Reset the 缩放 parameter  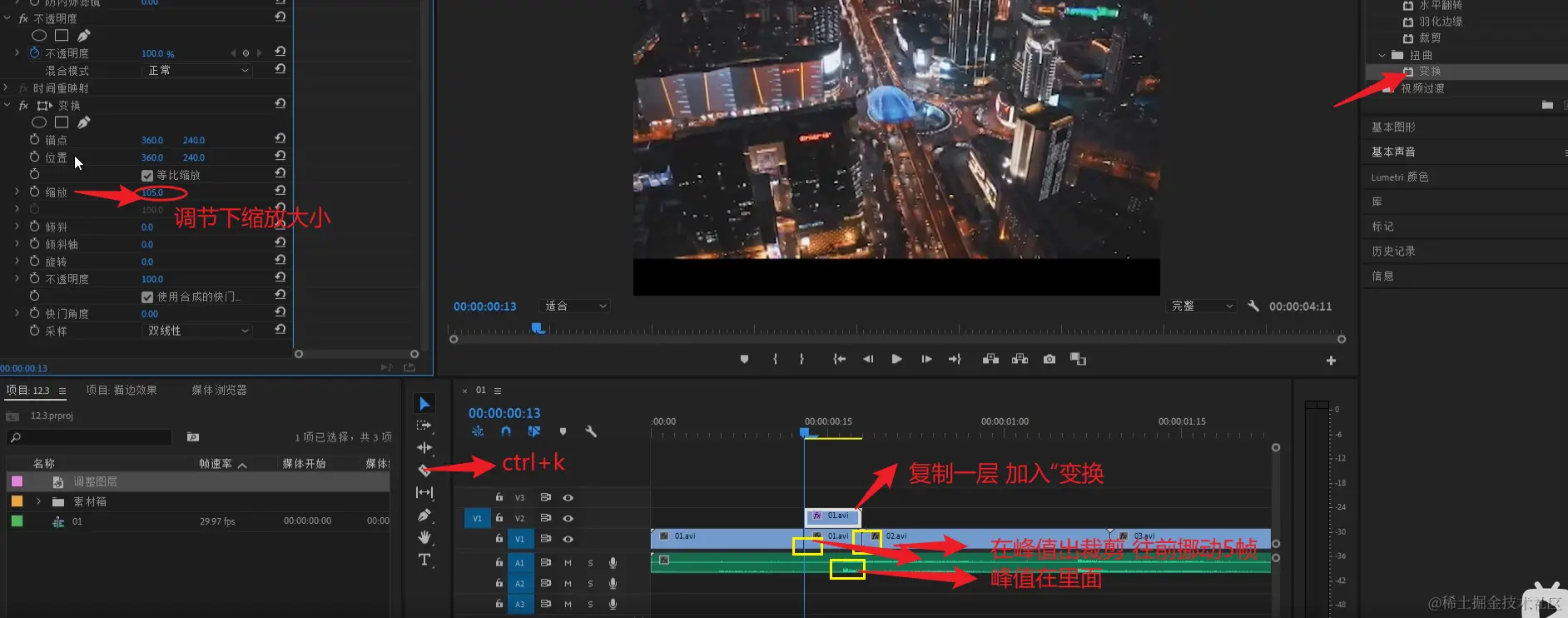click(x=280, y=191)
